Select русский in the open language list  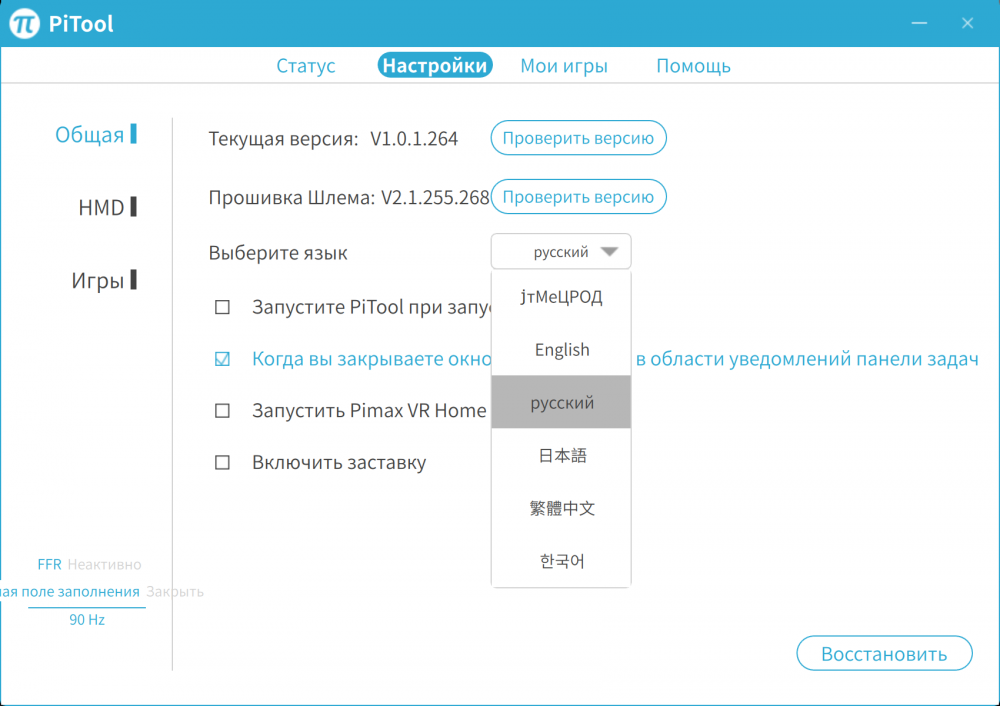[x=561, y=402]
